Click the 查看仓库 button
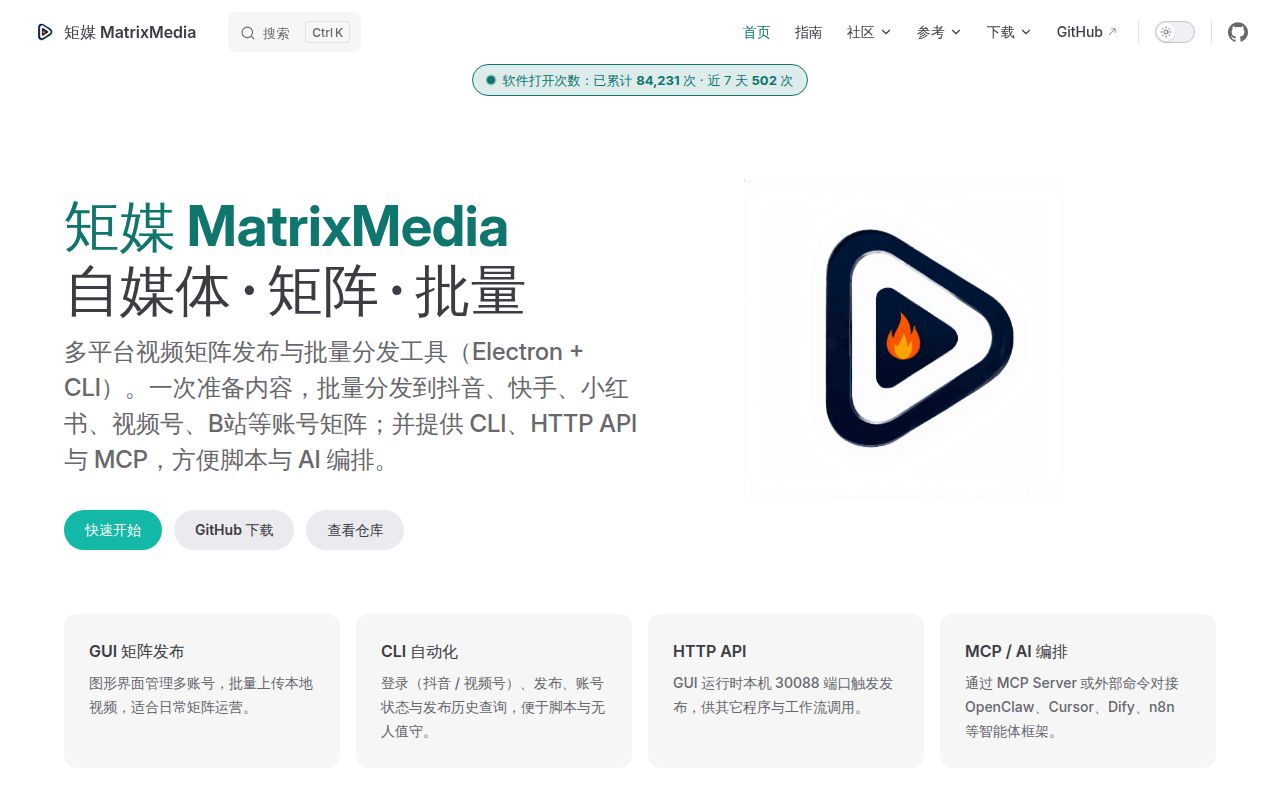1280x800 pixels. pos(355,530)
